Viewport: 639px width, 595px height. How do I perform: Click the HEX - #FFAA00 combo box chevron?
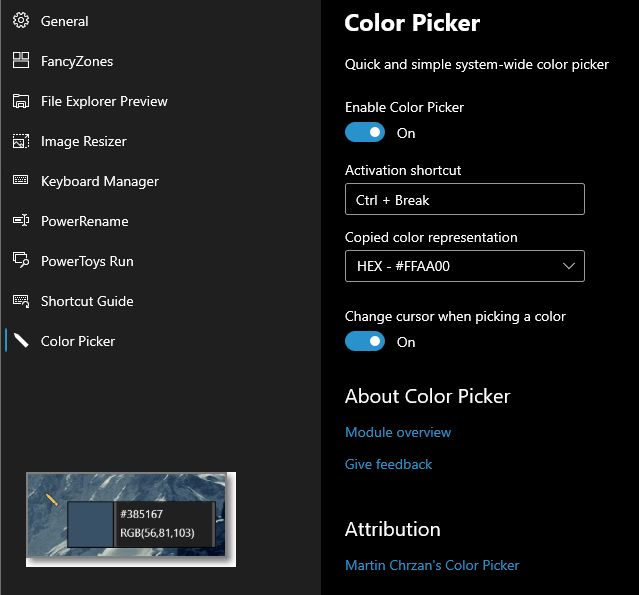click(x=568, y=266)
